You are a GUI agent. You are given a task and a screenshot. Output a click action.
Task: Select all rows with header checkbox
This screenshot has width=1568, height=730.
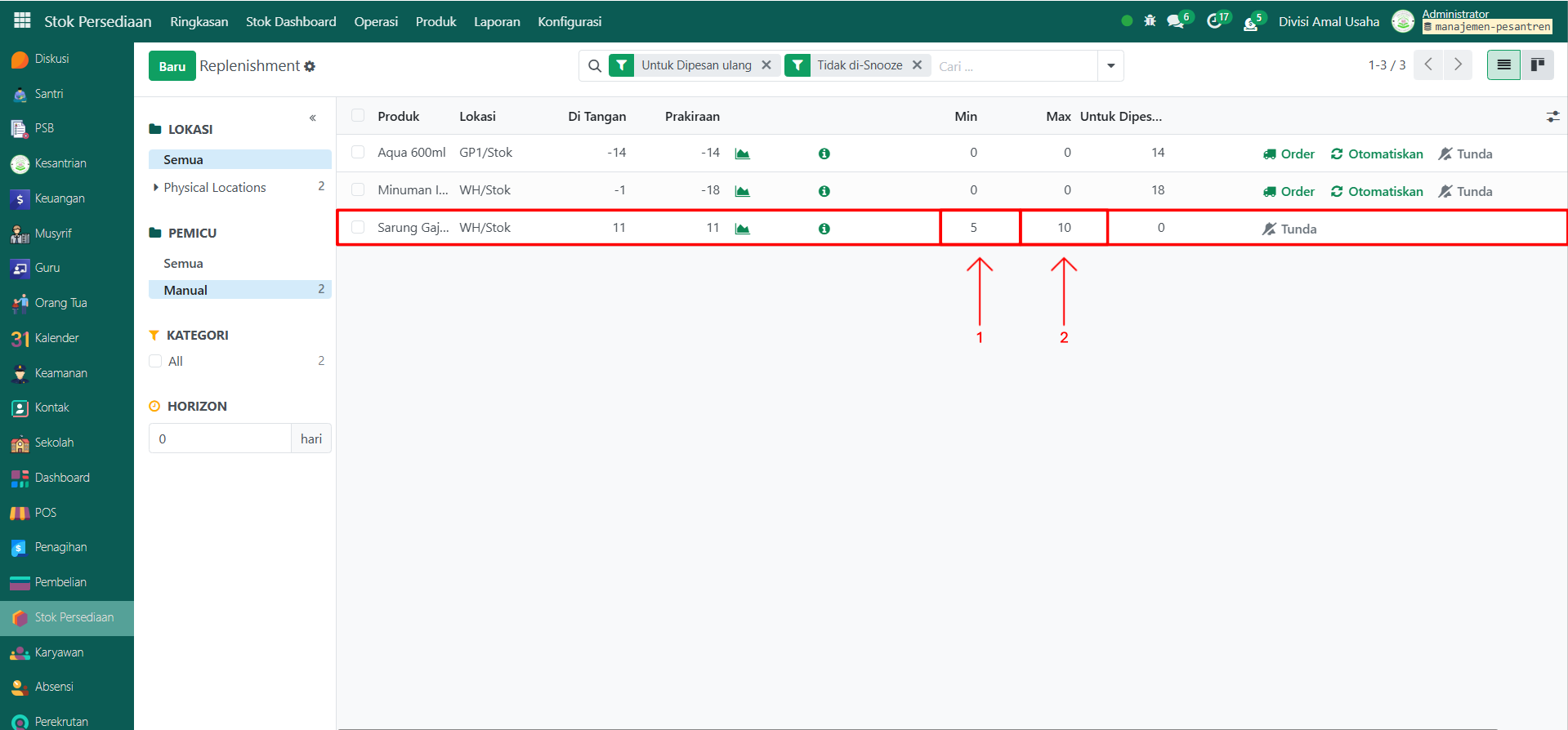(x=358, y=115)
